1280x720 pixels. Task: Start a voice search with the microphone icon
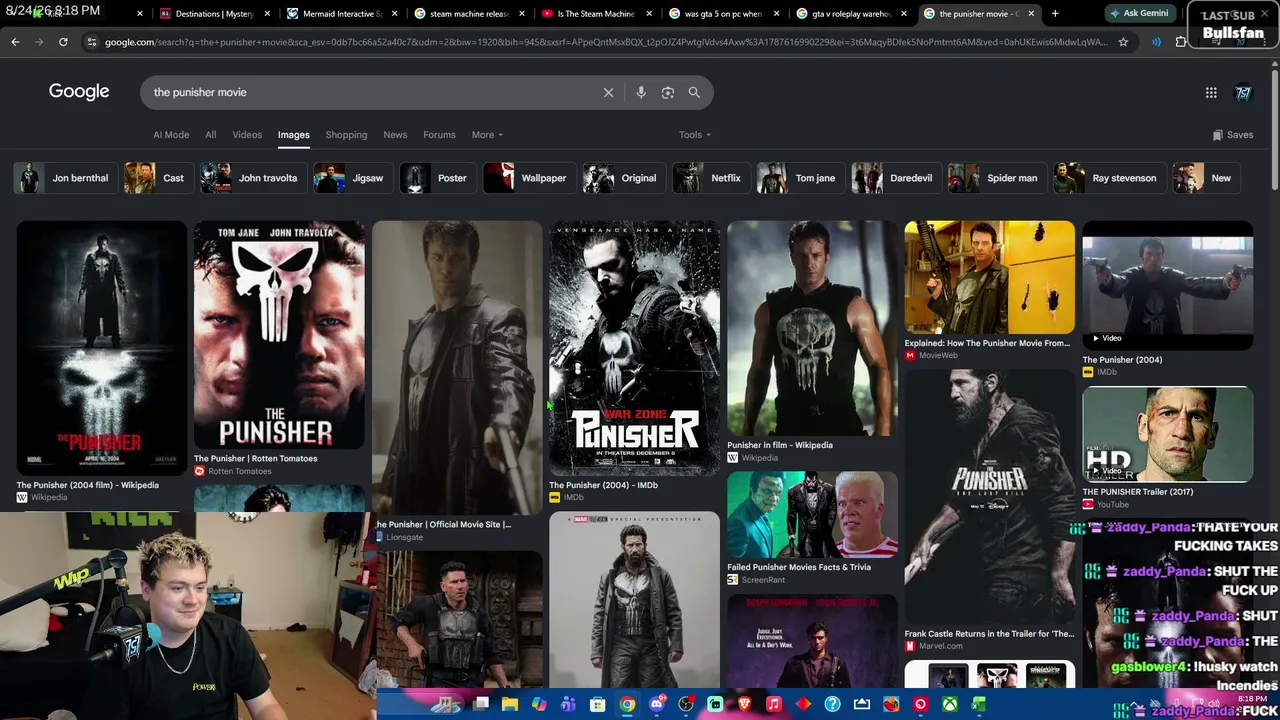[x=641, y=92]
